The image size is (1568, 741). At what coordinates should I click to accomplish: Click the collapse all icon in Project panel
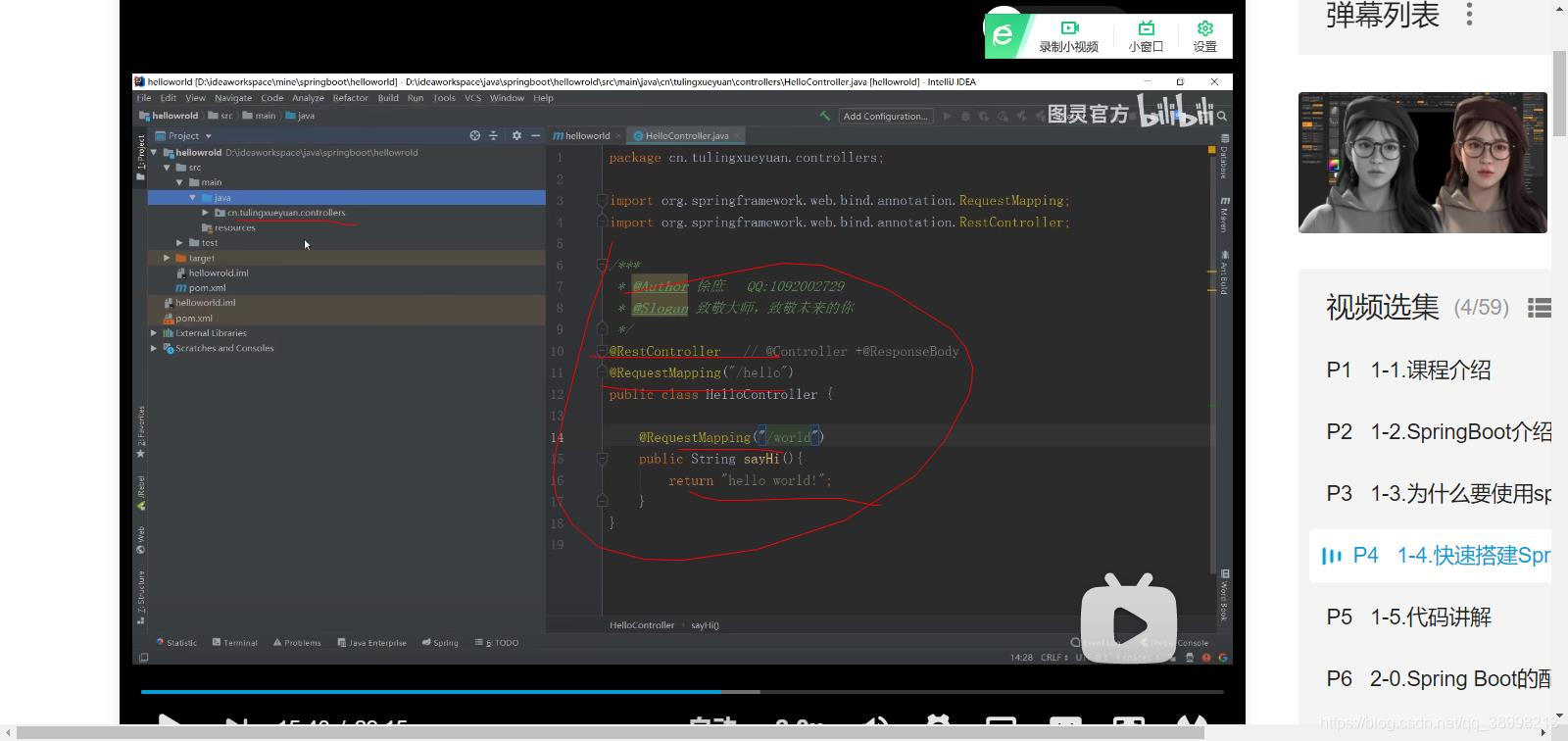(x=493, y=135)
